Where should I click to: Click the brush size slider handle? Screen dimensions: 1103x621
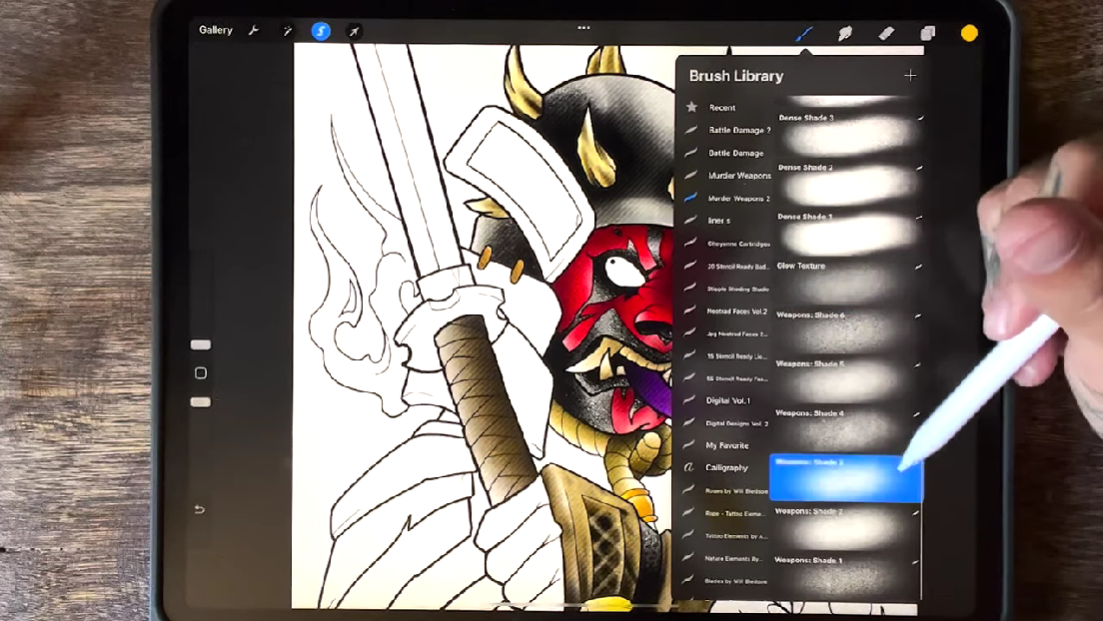coord(201,345)
